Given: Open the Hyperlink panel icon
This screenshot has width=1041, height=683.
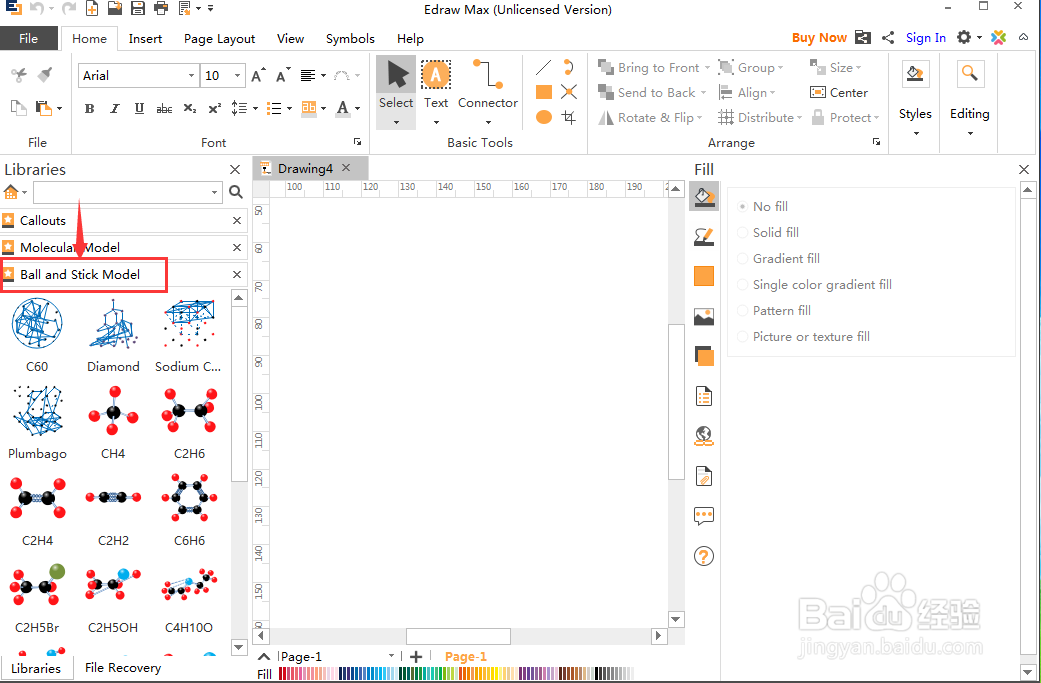Looking at the screenshot, I should (704, 436).
